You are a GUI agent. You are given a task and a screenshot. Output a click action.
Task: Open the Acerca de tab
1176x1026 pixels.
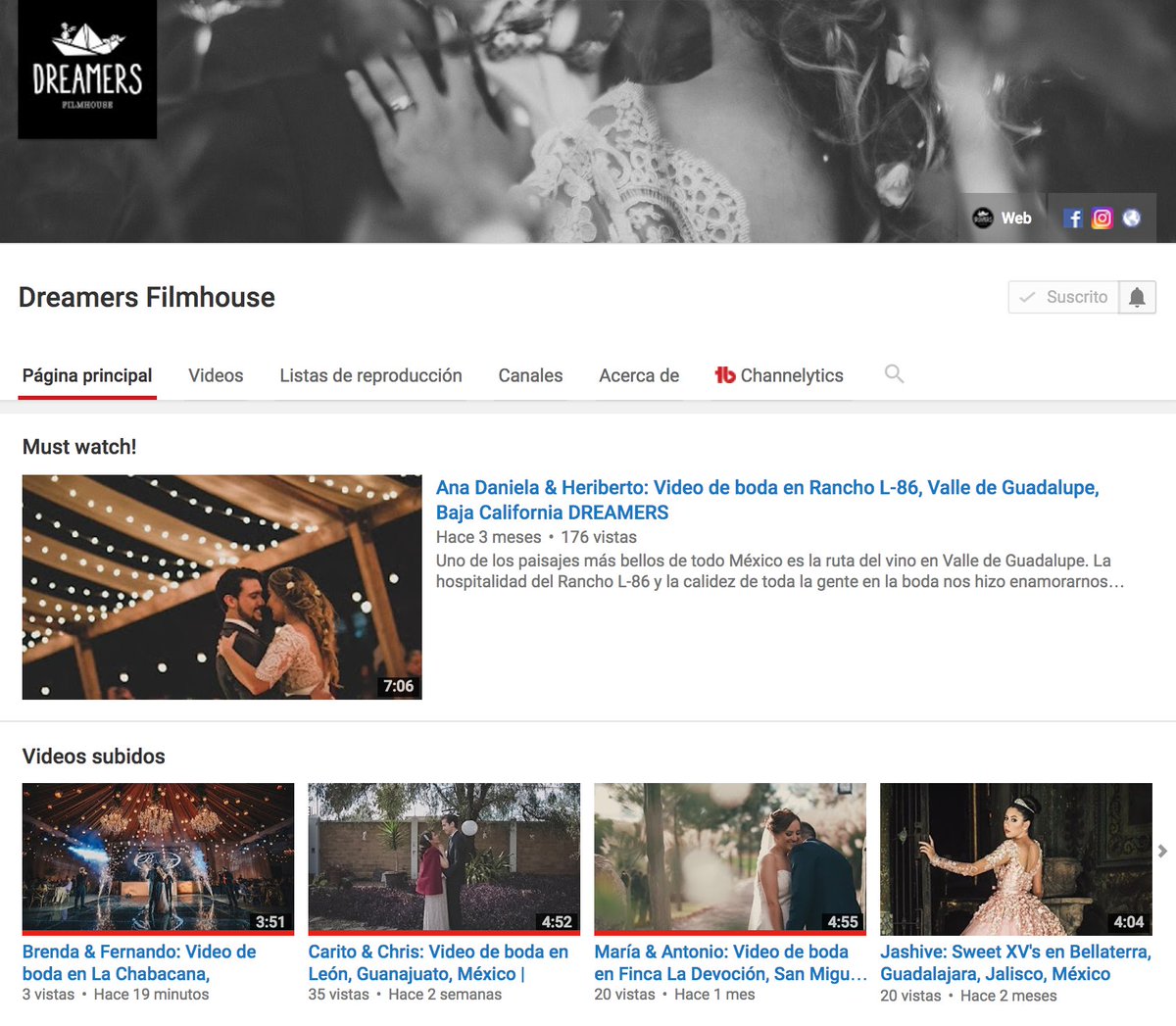click(x=639, y=375)
